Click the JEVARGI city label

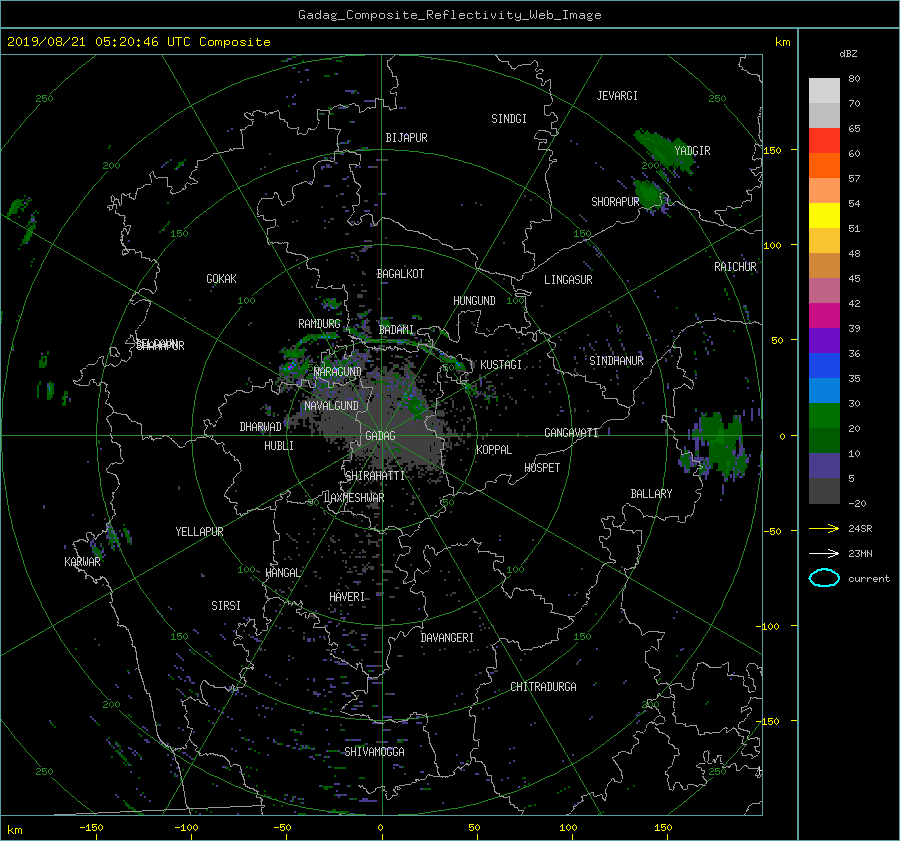point(617,96)
